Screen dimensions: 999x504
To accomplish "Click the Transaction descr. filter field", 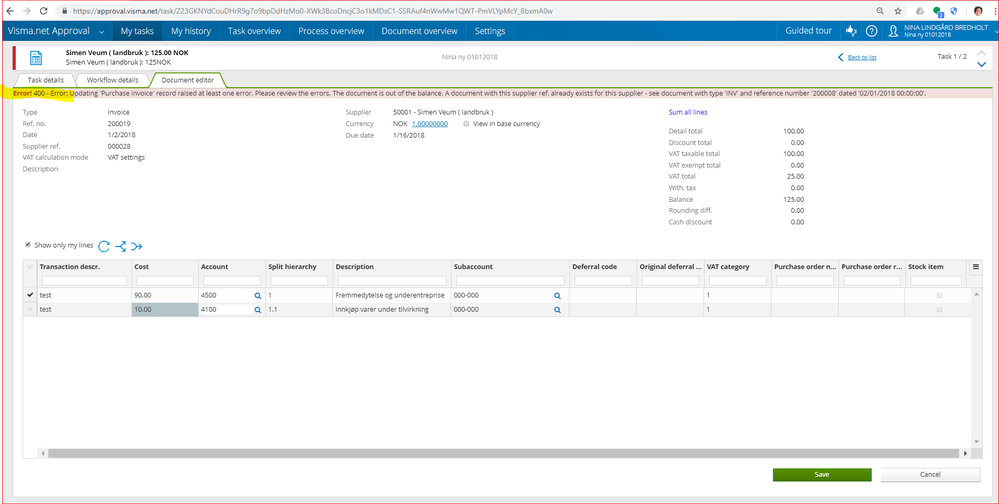I will [84, 280].
